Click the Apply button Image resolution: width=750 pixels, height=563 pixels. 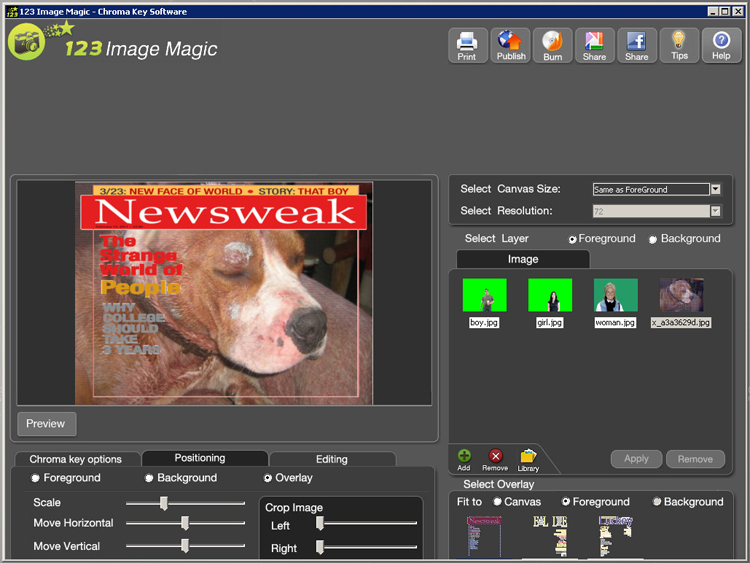pos(636,459)
